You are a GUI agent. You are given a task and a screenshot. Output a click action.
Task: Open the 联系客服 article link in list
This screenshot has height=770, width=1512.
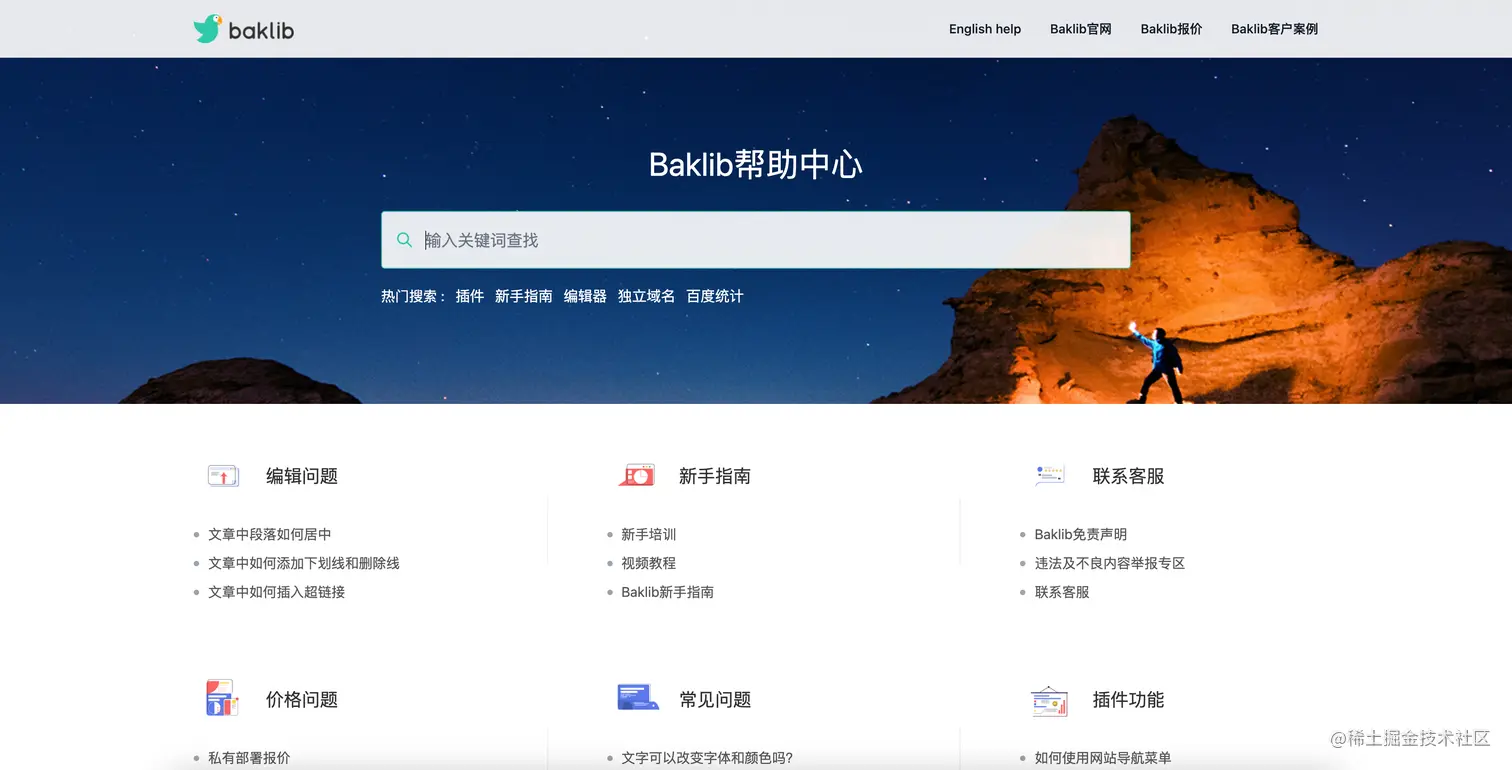click(x=1062, y=592)
